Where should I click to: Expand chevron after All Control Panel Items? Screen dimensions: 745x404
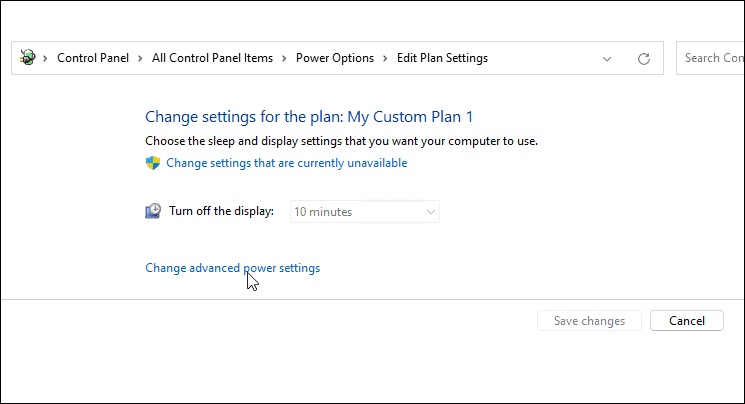[x=284, y=58]
